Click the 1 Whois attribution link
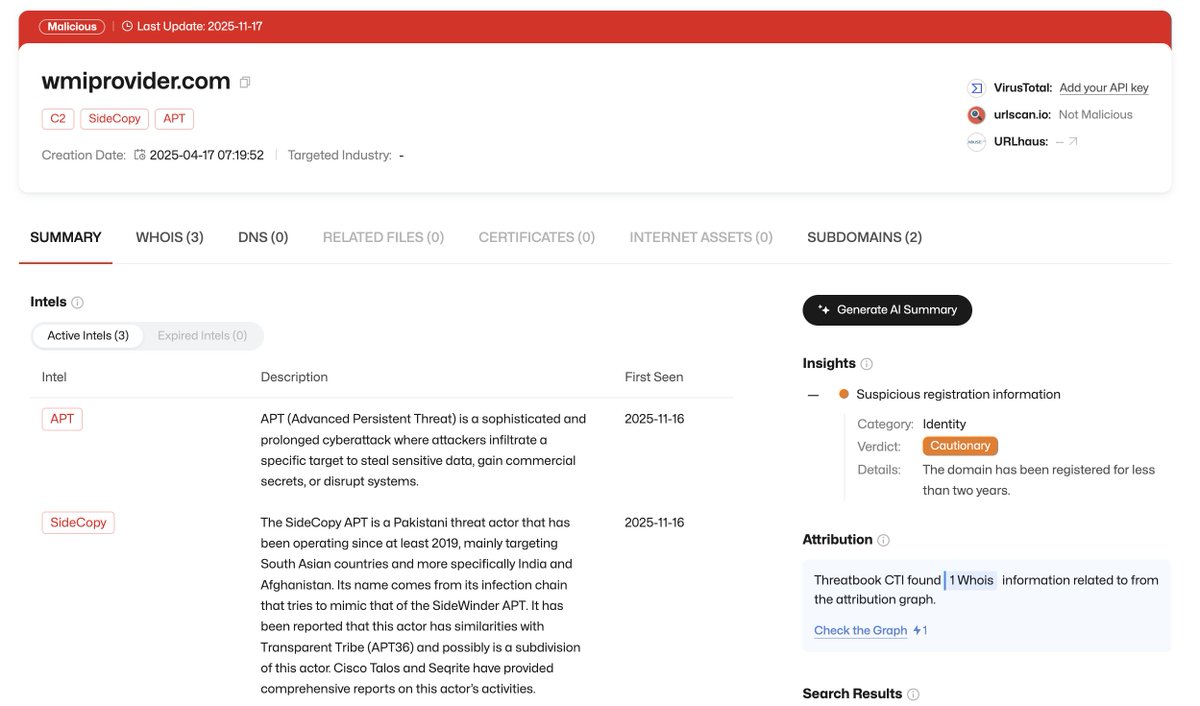The height and width of the screenshot is (706, 1200). 971,580
